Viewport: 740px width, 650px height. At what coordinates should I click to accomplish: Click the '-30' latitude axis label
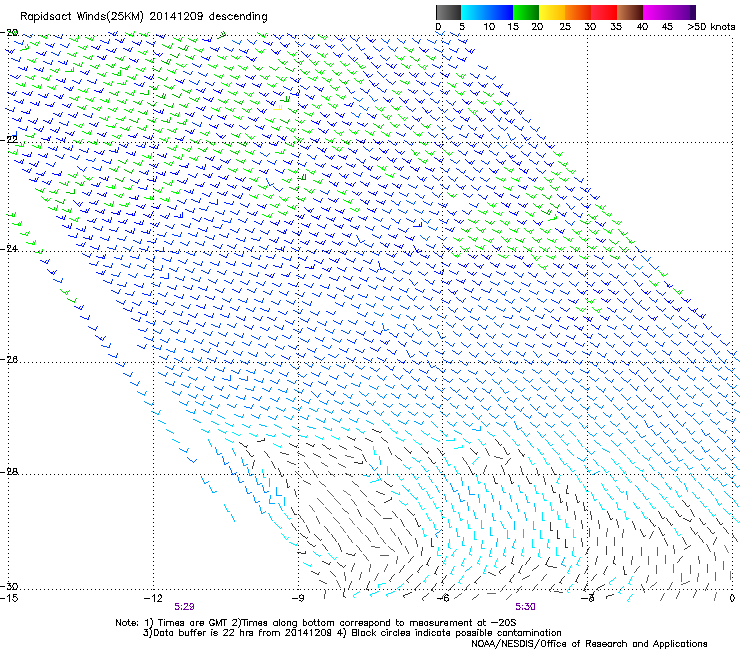(9, 586)
